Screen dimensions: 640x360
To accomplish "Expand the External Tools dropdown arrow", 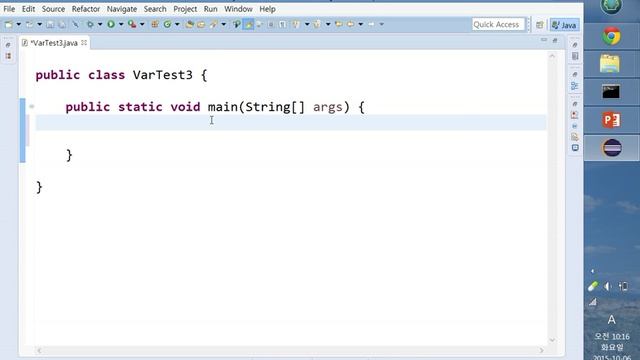I will click(x=142, y=24).
